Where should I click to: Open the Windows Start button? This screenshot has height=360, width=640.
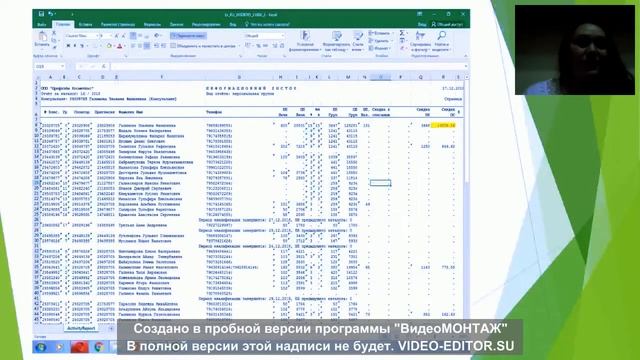coord(40,347)
